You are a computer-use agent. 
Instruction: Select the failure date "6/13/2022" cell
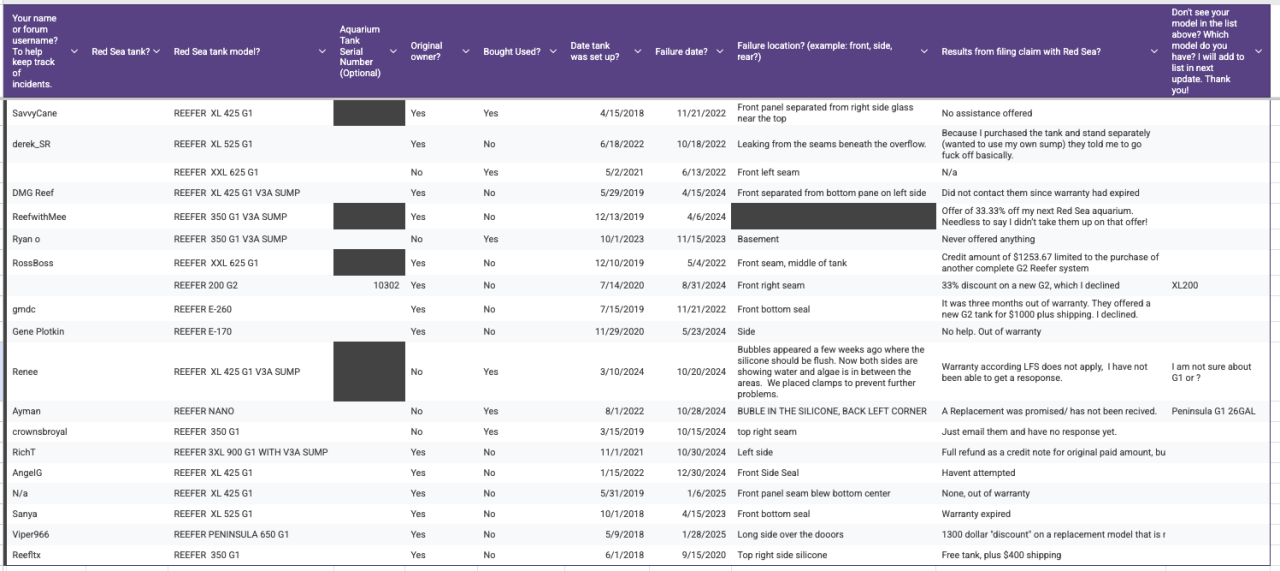coord(691,172)
